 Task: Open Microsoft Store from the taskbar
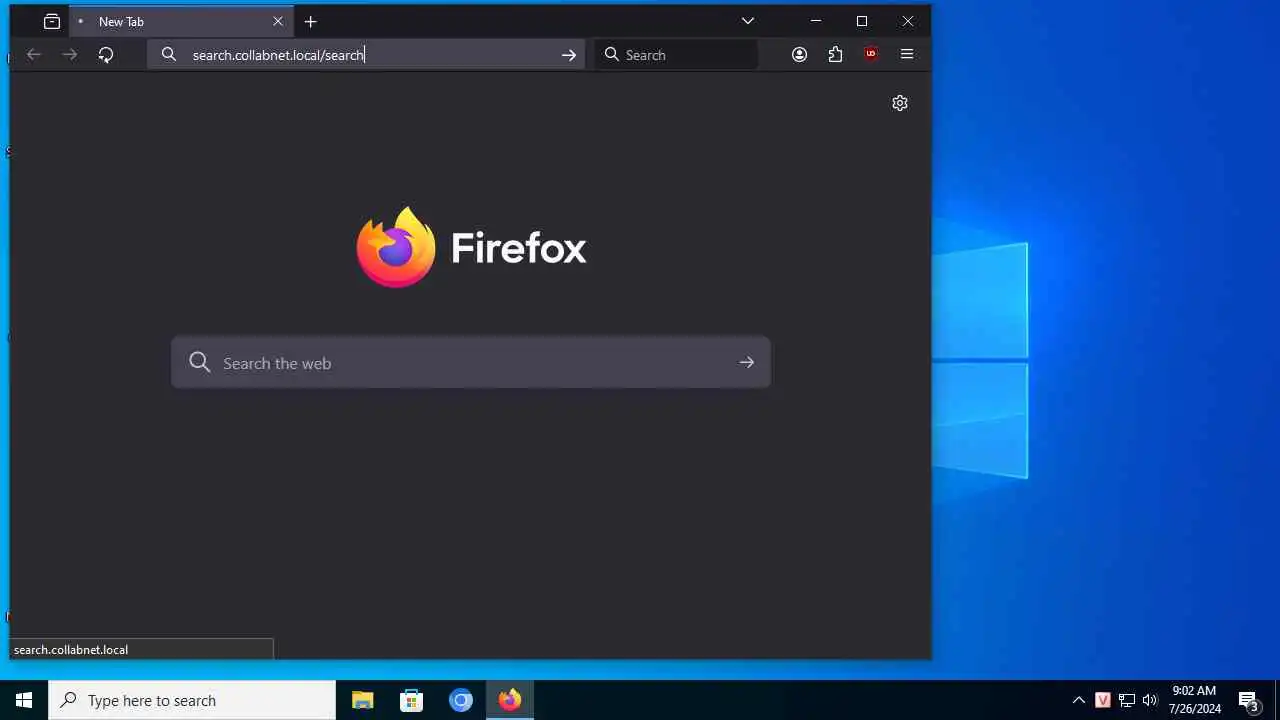pos(412,700)
